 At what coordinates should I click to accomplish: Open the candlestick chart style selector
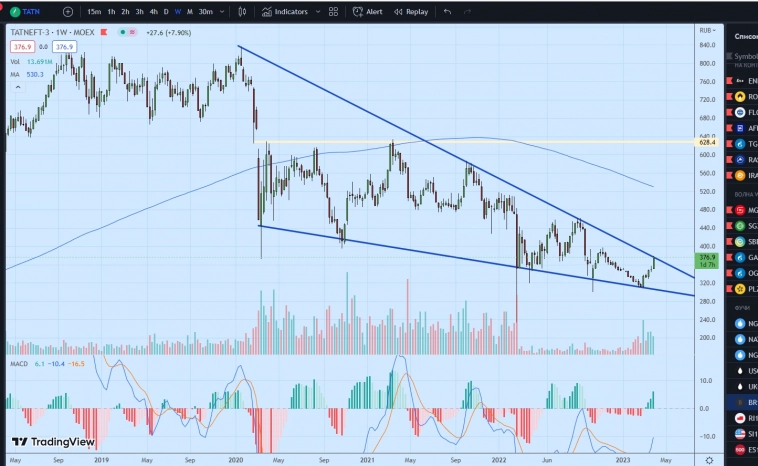tap(242, 12)
